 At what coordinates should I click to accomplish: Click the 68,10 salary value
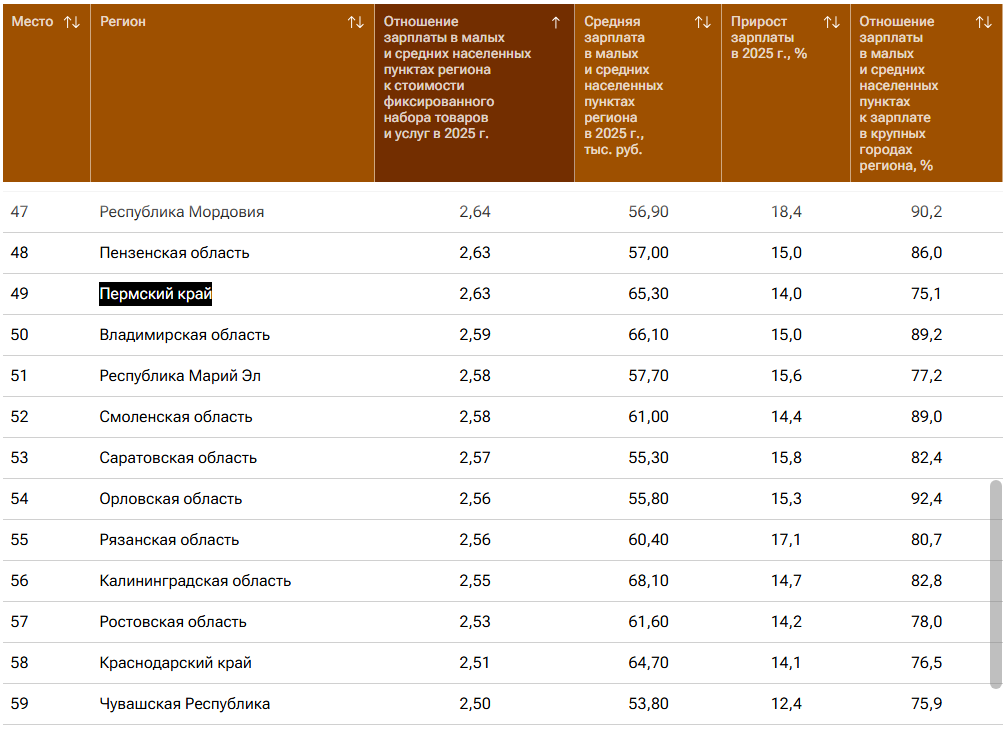[648, 581]
